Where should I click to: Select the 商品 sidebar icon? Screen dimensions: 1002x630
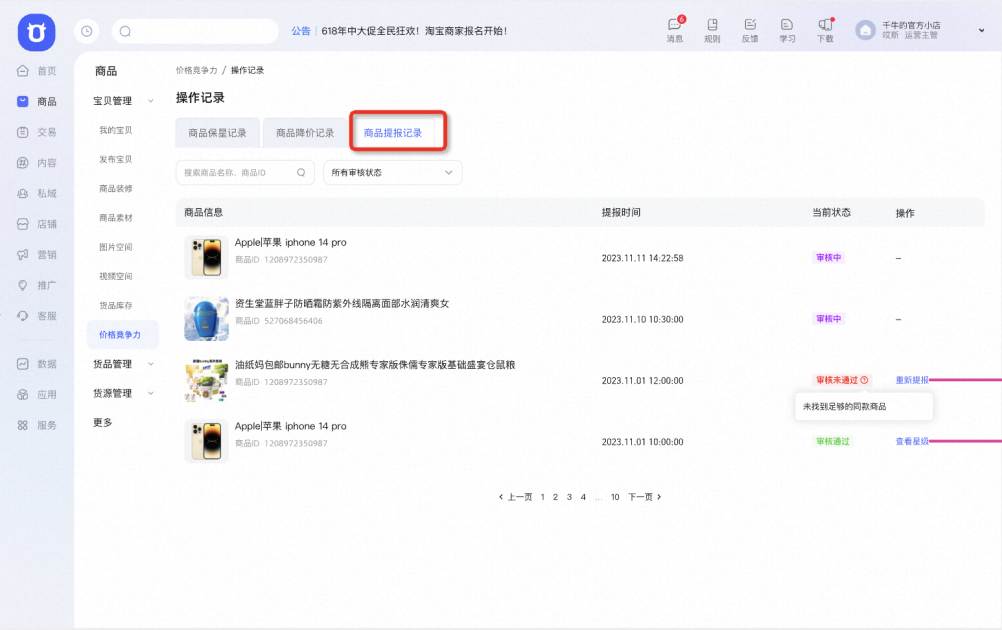pos(22,102)
